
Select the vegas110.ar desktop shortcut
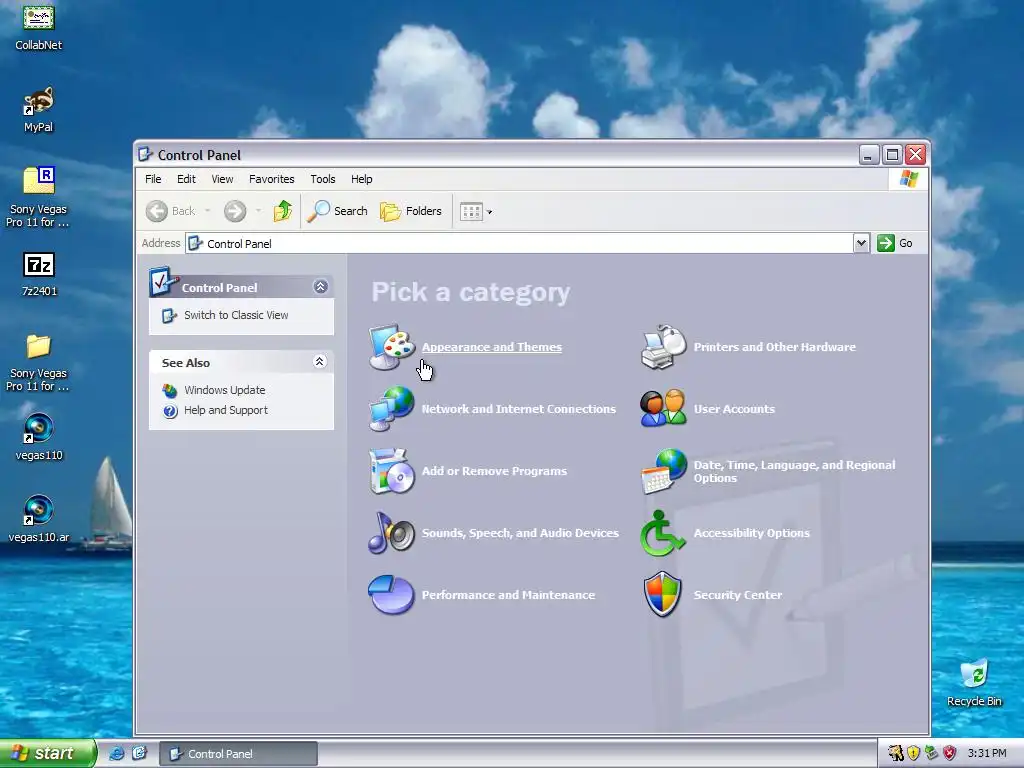coord(39,520)
